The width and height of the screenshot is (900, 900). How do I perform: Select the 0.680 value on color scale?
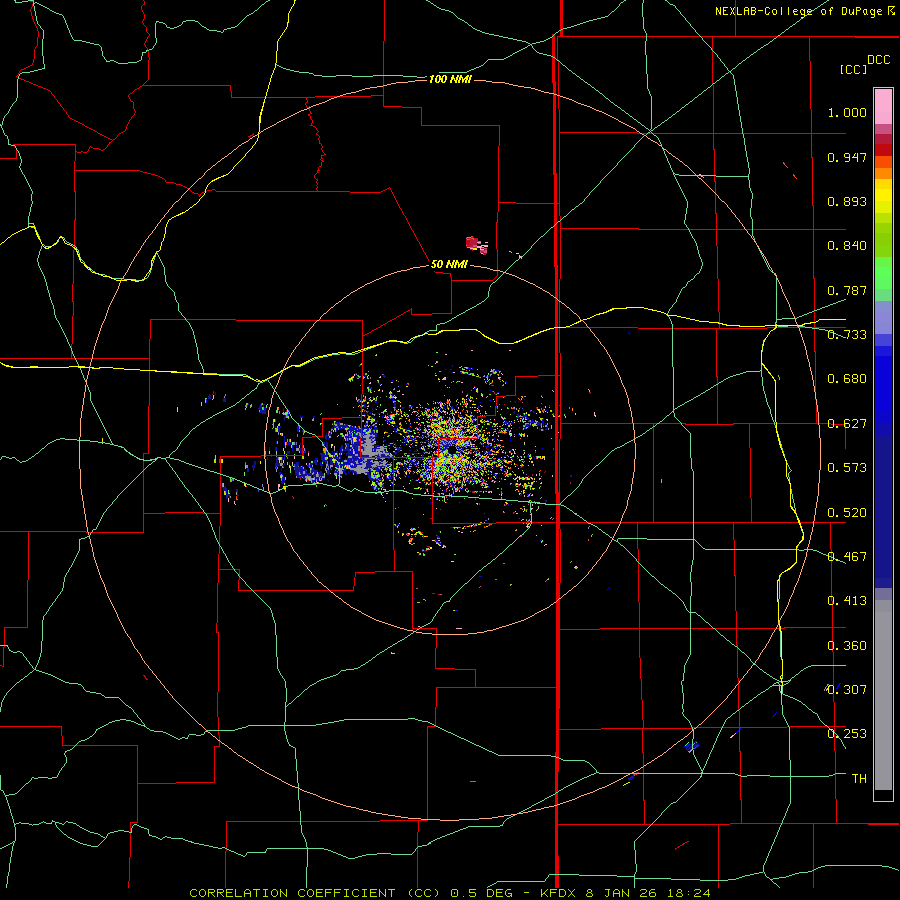pos(847,379)
